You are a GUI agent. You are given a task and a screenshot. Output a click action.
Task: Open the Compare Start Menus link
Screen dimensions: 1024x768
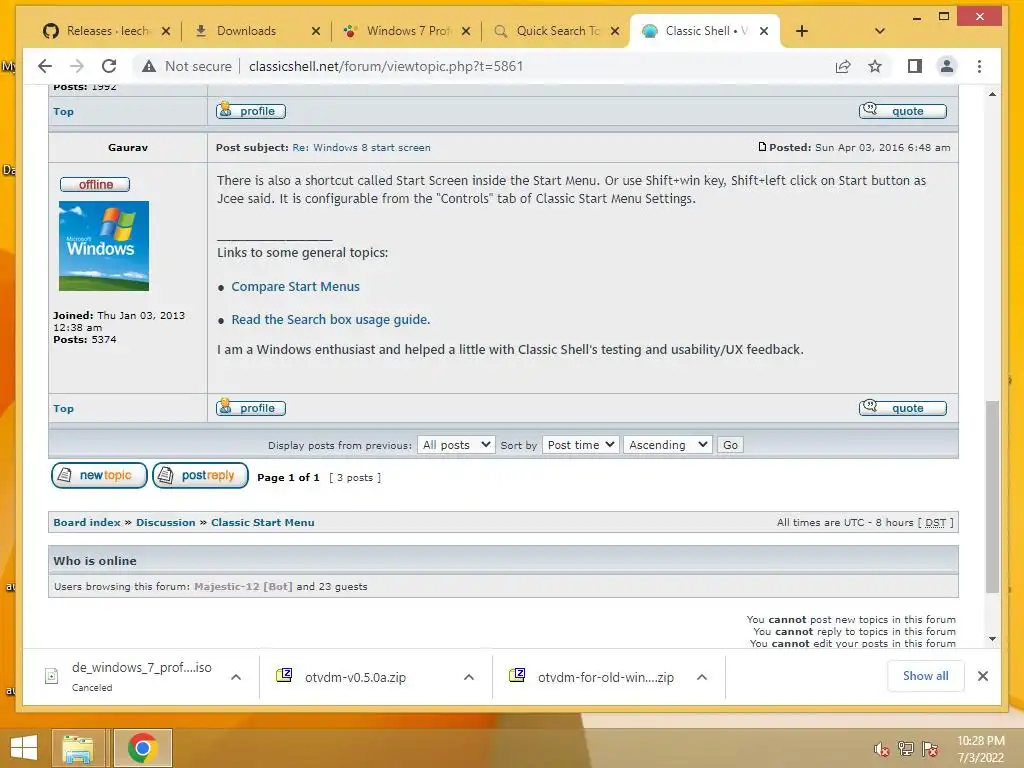(x=295, y=287)
